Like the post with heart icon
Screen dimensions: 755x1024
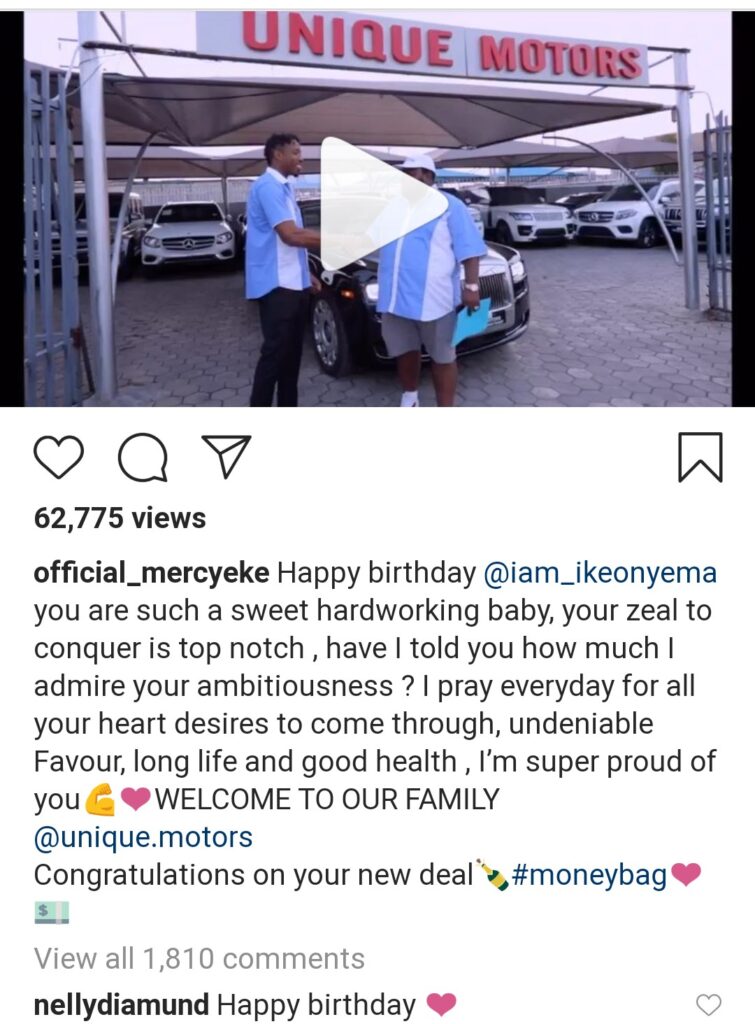click(x=58, y=457)
